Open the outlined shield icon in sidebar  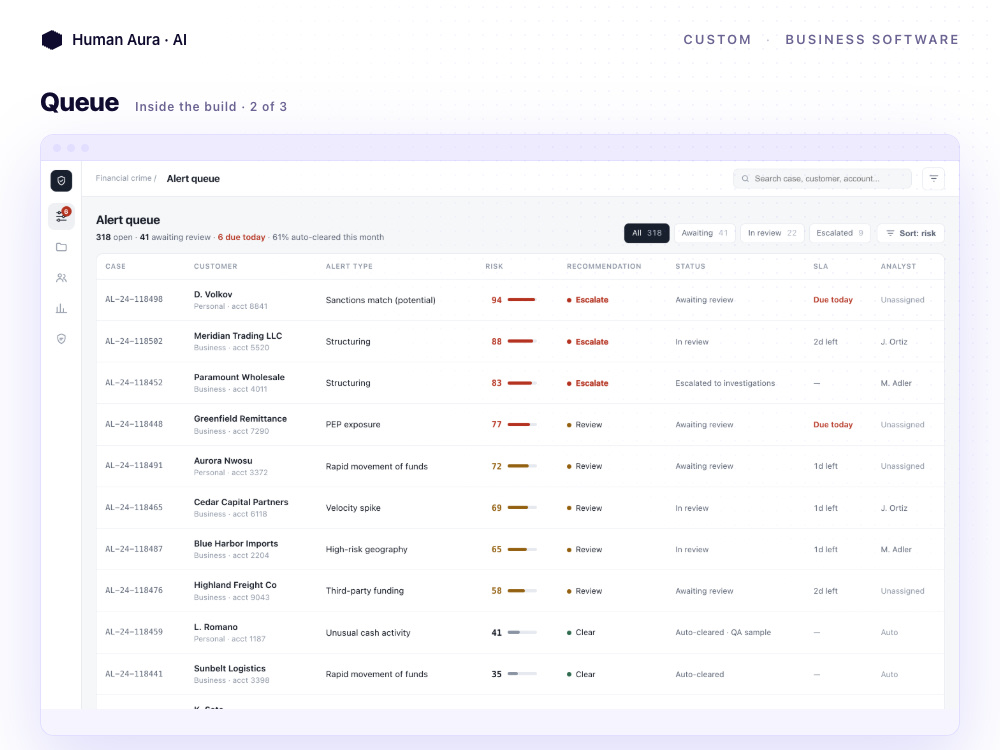point(61,339)
